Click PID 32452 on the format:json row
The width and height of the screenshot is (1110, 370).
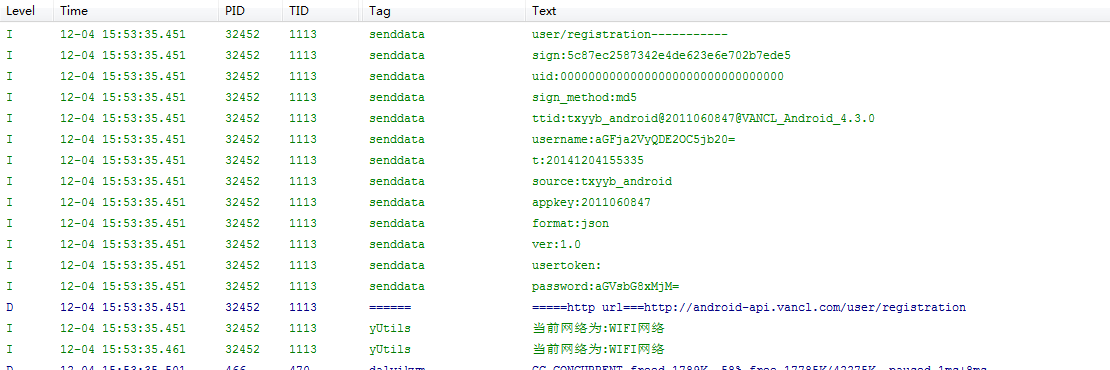(243, 224)
